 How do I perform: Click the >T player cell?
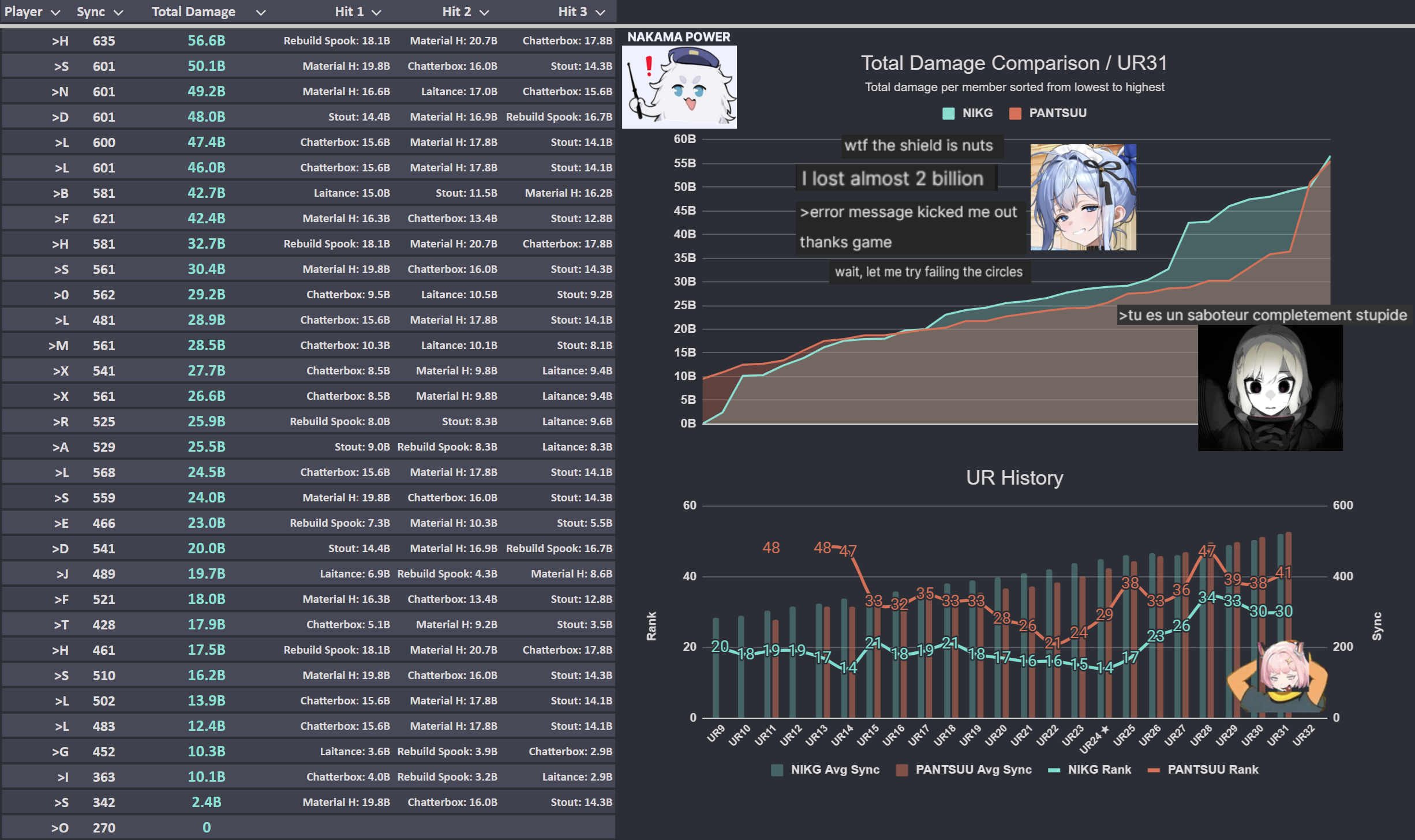tap(61, 625)
